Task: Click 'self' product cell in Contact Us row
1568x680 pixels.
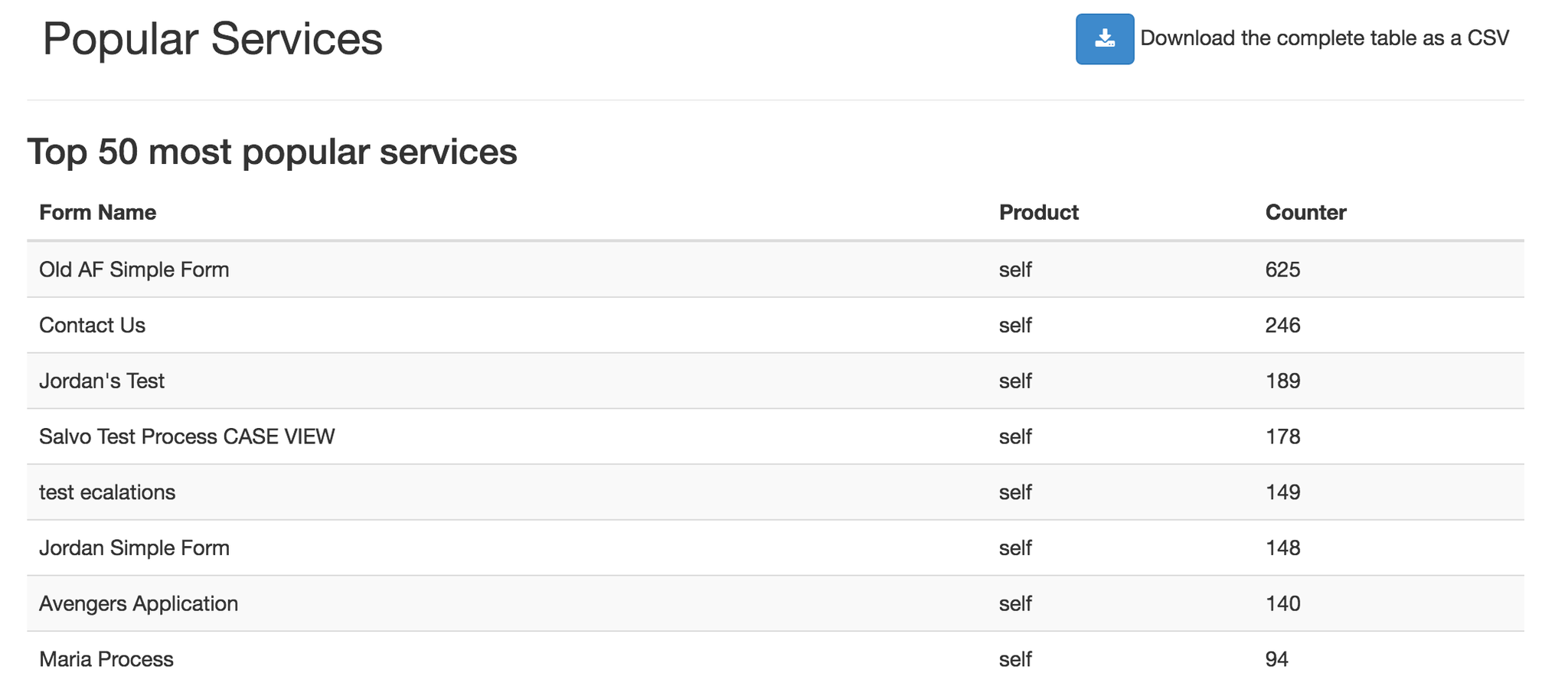Action: tap(1015, 325)
